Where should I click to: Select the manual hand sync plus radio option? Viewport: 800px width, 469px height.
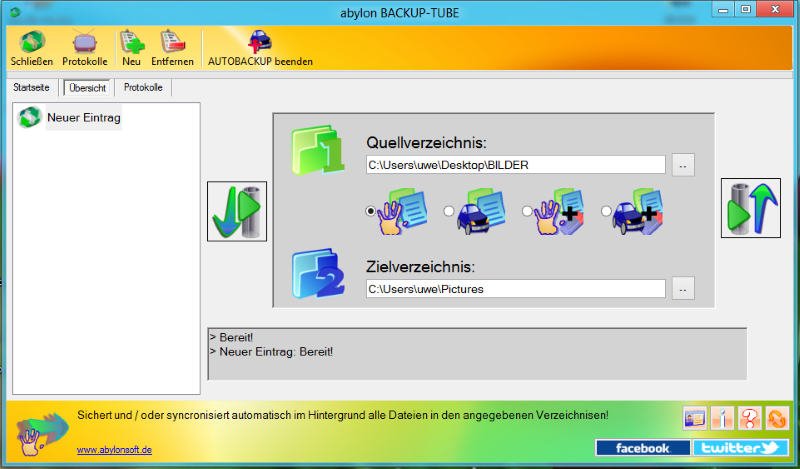(x=527, y=211)
